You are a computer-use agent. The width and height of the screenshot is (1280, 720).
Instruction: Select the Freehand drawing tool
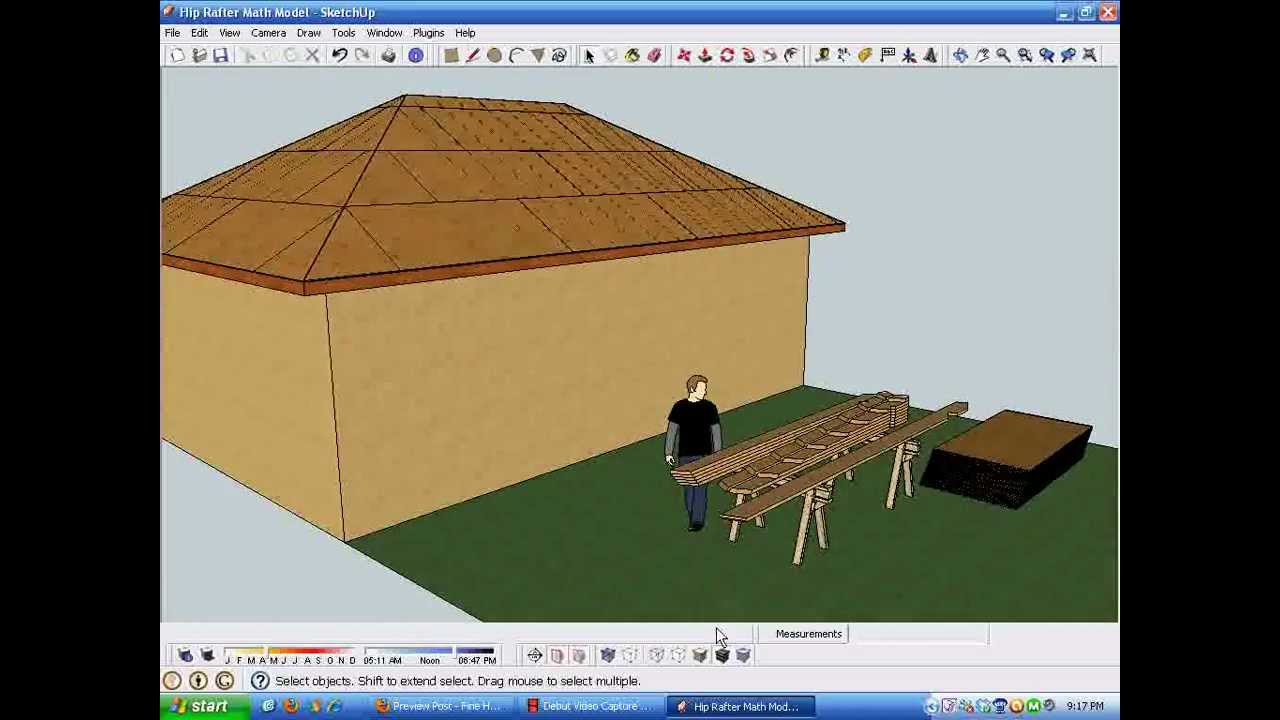[x=559, y=56]
